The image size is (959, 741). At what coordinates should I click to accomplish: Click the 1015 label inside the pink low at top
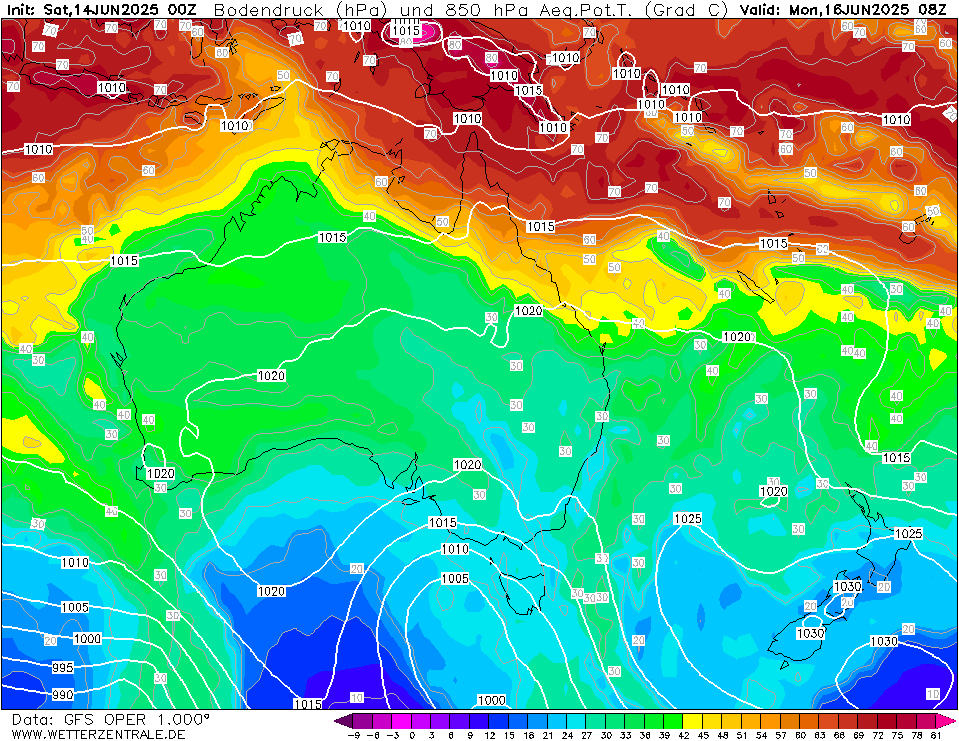point(406,31)
